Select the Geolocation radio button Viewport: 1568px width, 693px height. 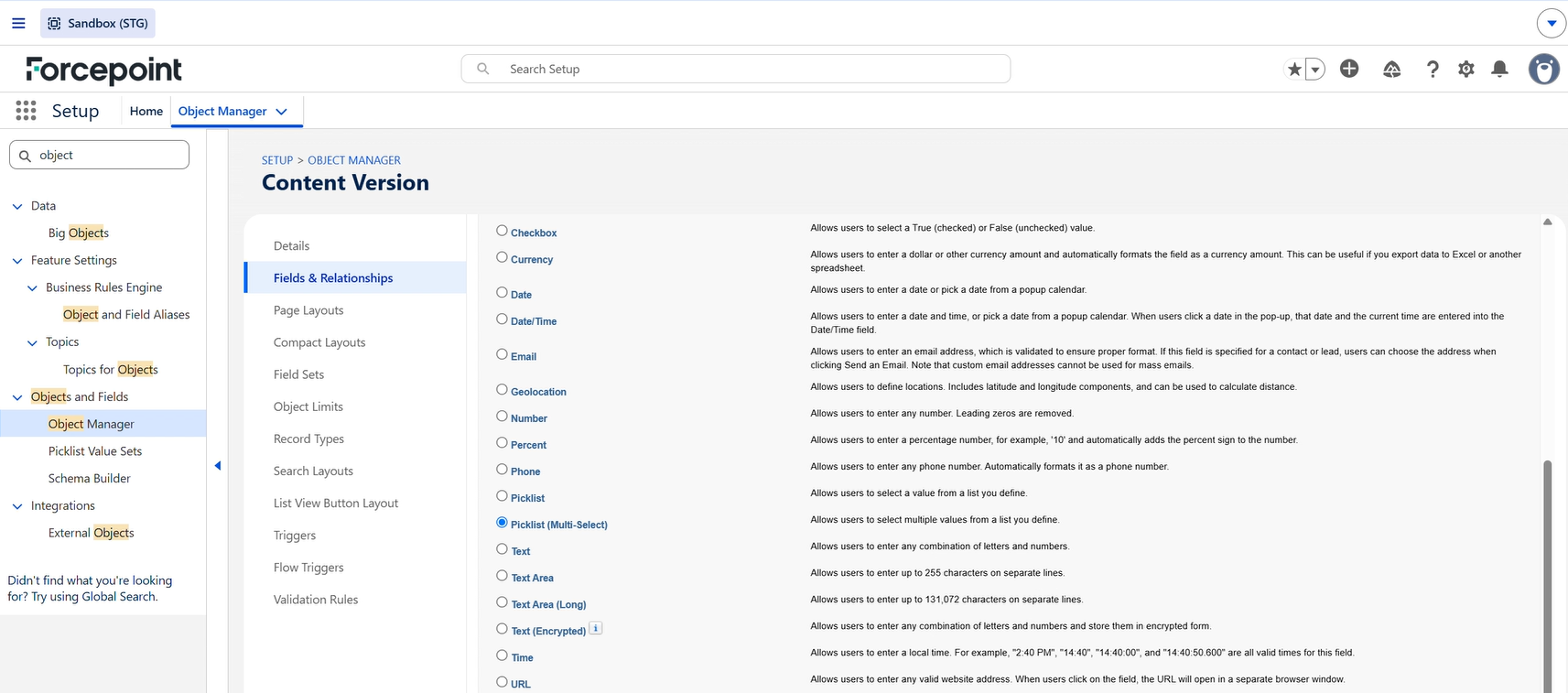[502, 390]
